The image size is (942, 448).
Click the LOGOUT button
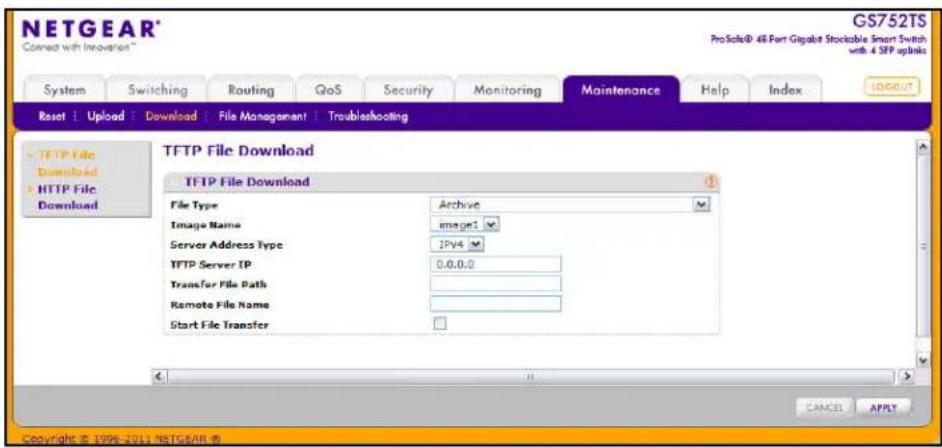coord(892,86)
